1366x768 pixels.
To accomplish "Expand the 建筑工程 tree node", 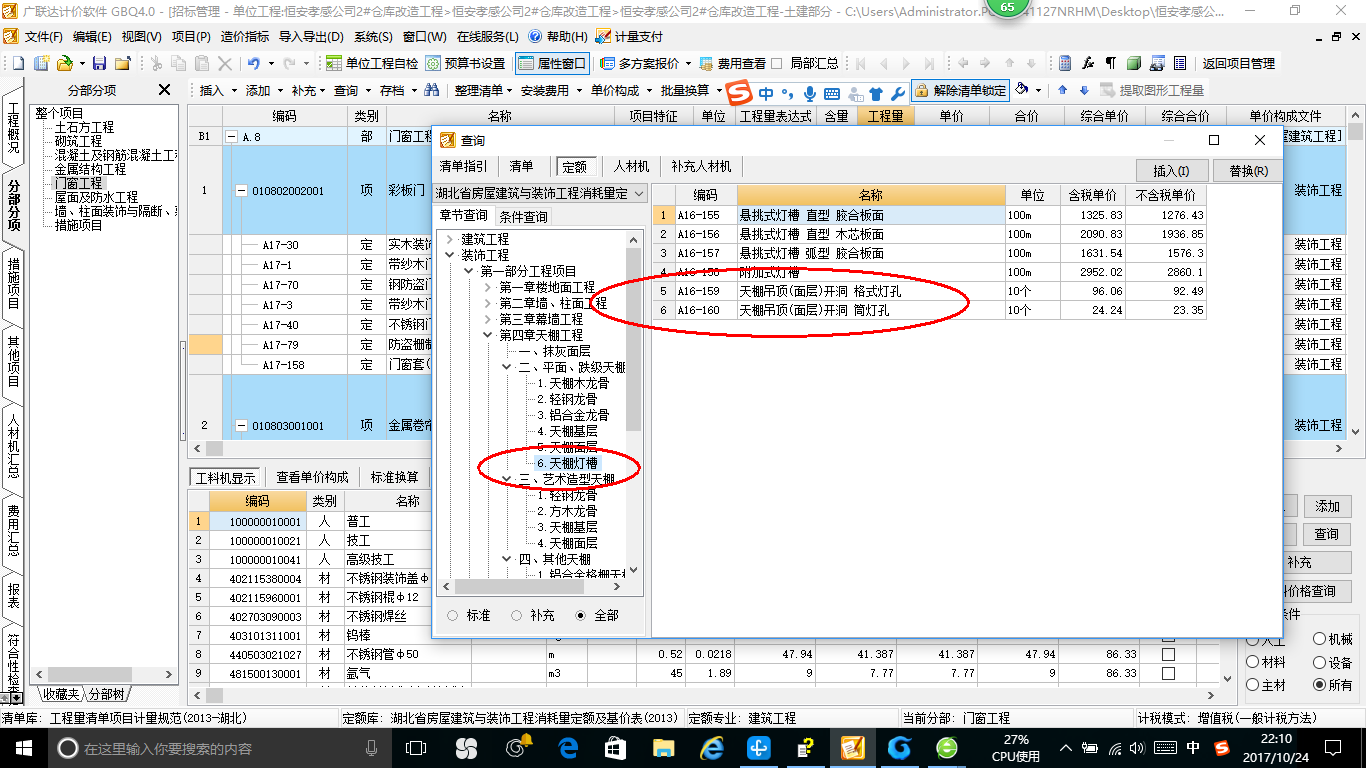I will (449, 239).
